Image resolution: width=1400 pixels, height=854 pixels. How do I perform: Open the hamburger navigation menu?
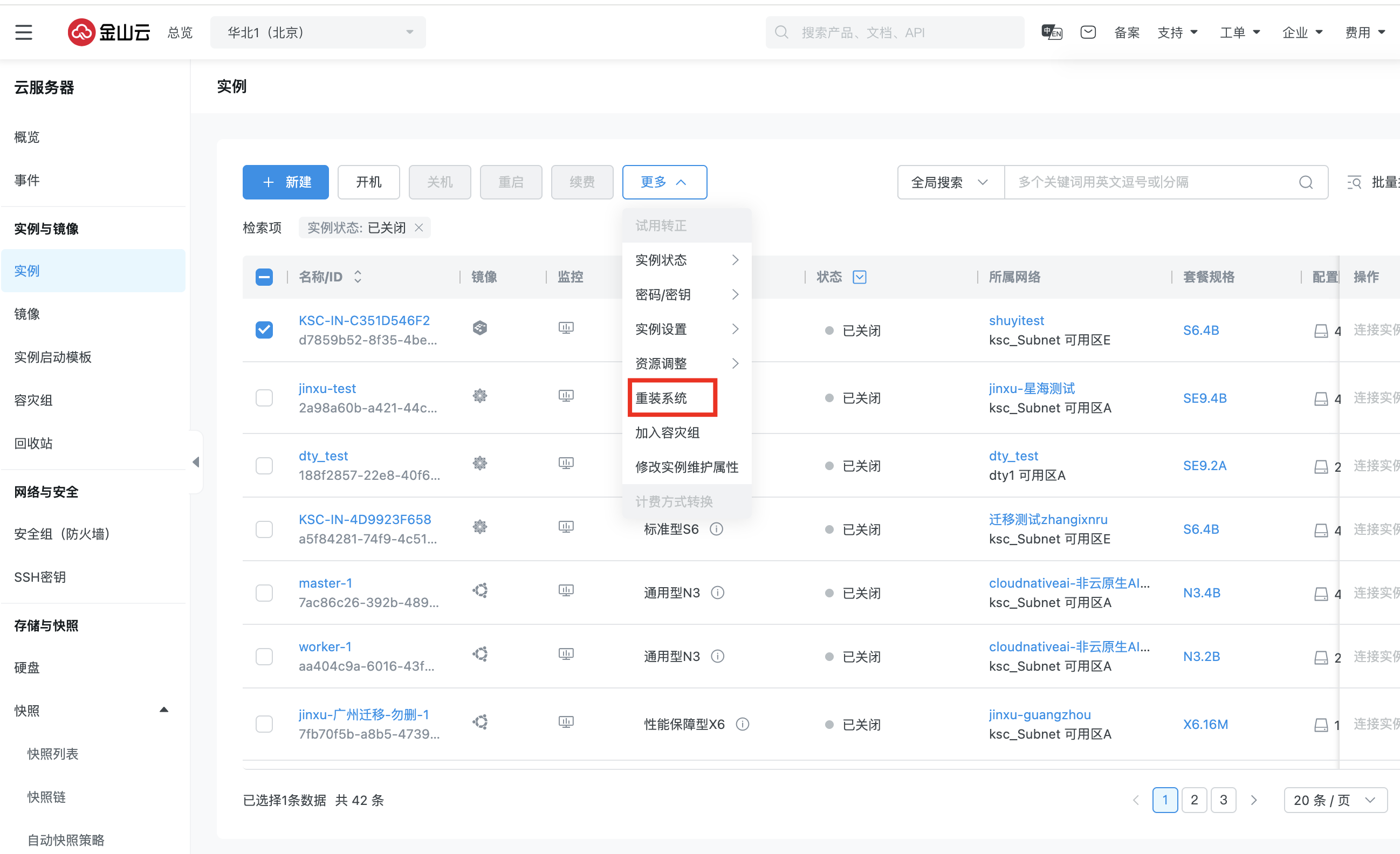click(23, 32)
